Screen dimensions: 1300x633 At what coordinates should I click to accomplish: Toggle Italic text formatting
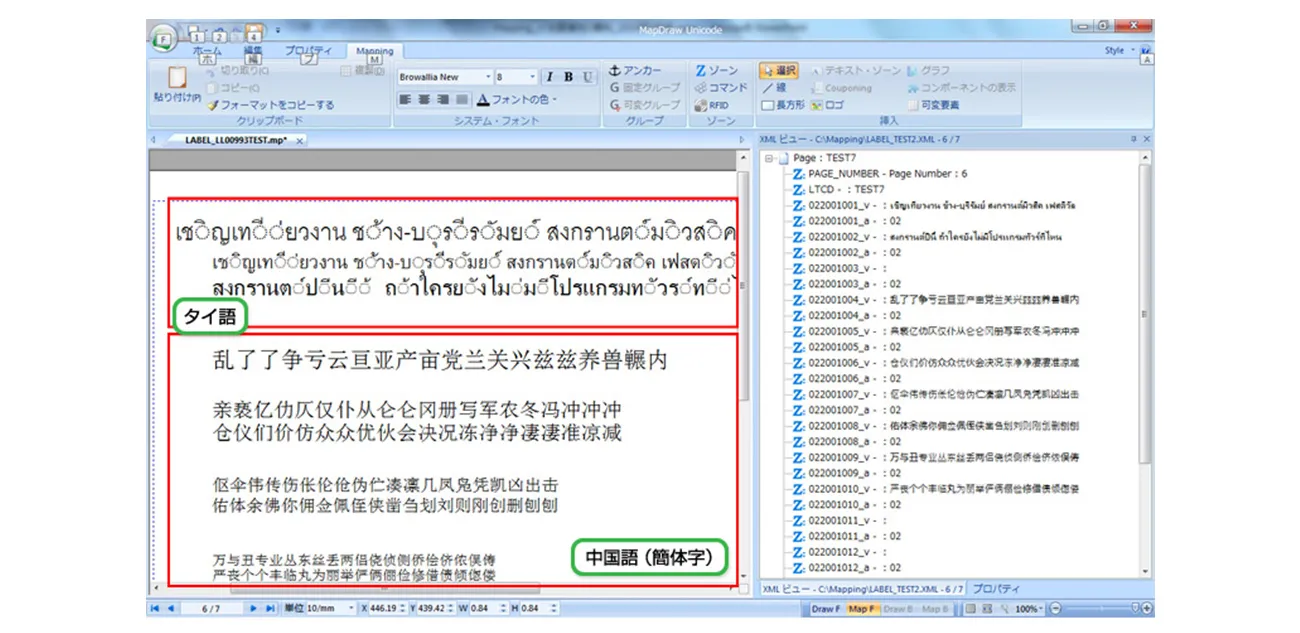(x=549, y=77)
